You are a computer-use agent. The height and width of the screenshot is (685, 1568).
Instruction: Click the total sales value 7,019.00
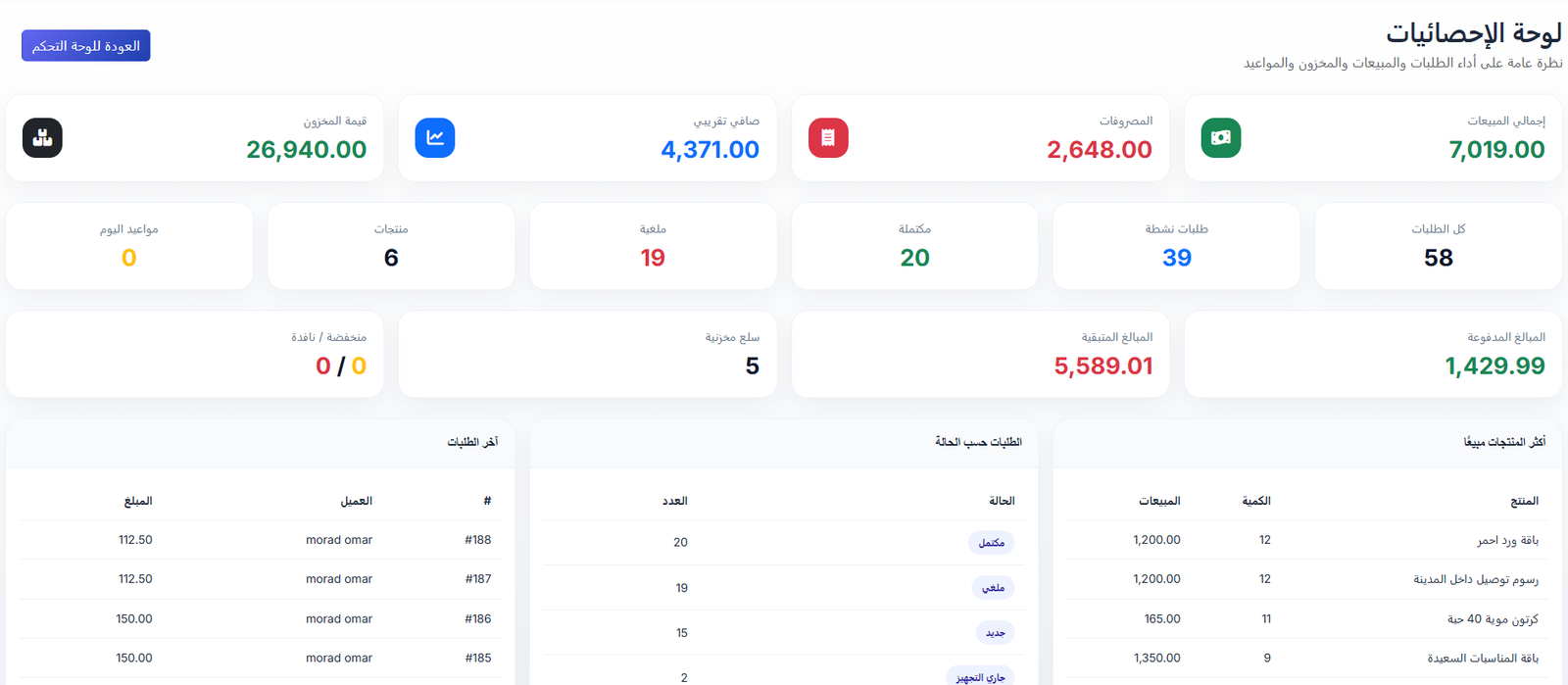point(1496,150)
